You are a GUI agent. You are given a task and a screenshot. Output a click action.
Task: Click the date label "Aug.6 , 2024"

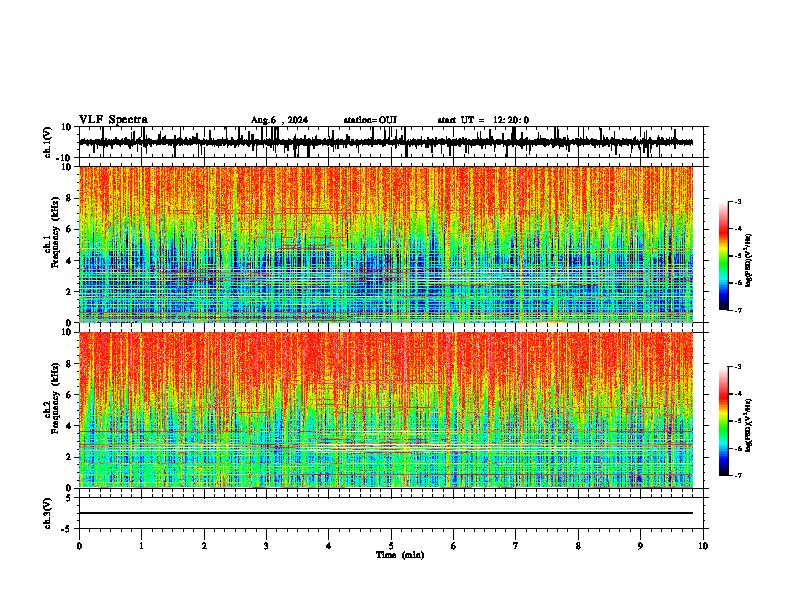[x=279, y=120]
